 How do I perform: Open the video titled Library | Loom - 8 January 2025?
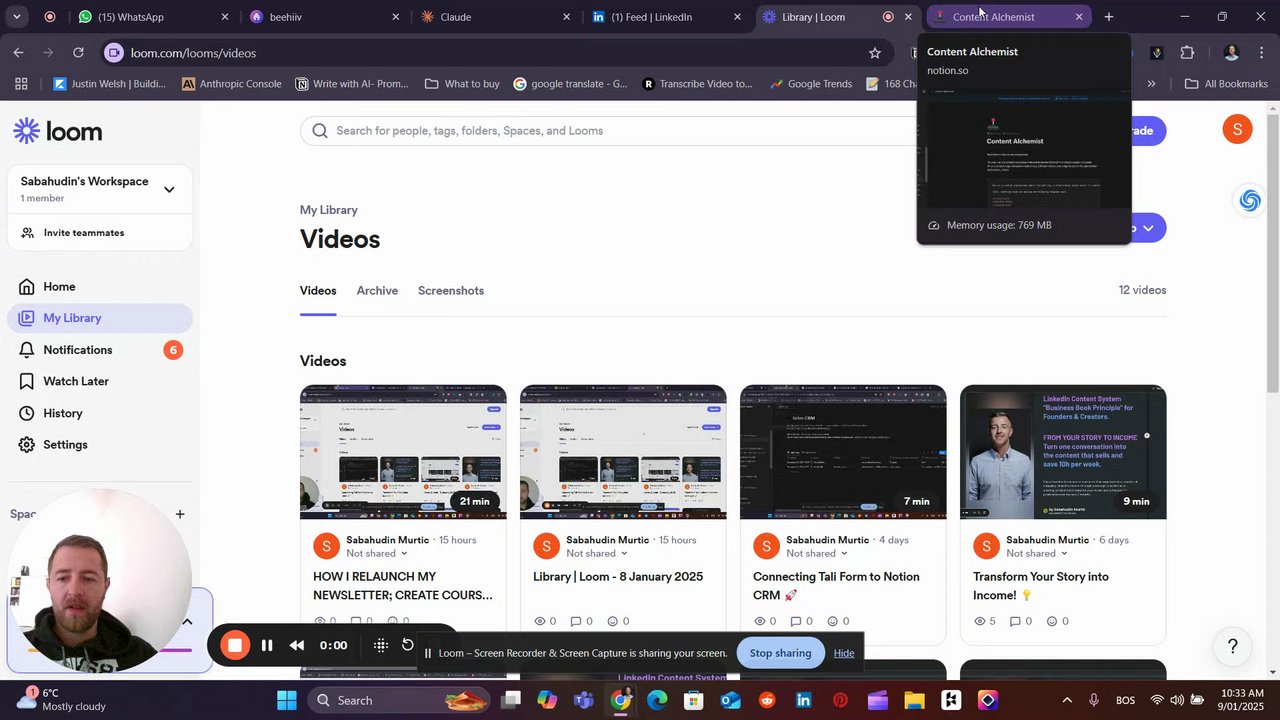pos(618,577)
